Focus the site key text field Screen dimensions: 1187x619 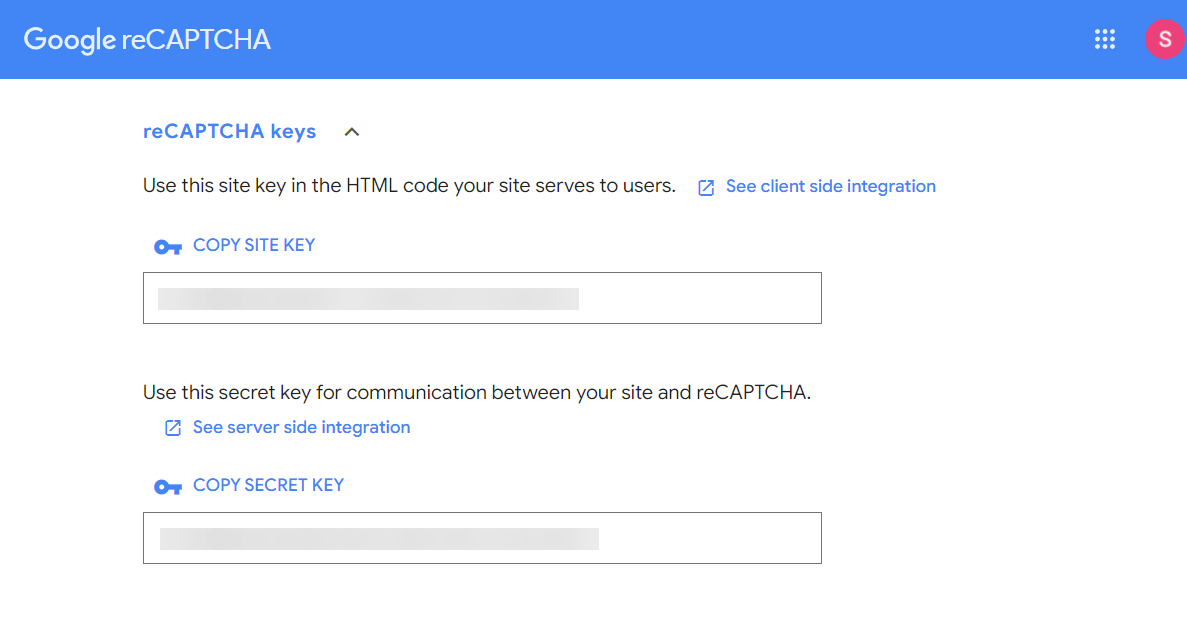[482, 298]
